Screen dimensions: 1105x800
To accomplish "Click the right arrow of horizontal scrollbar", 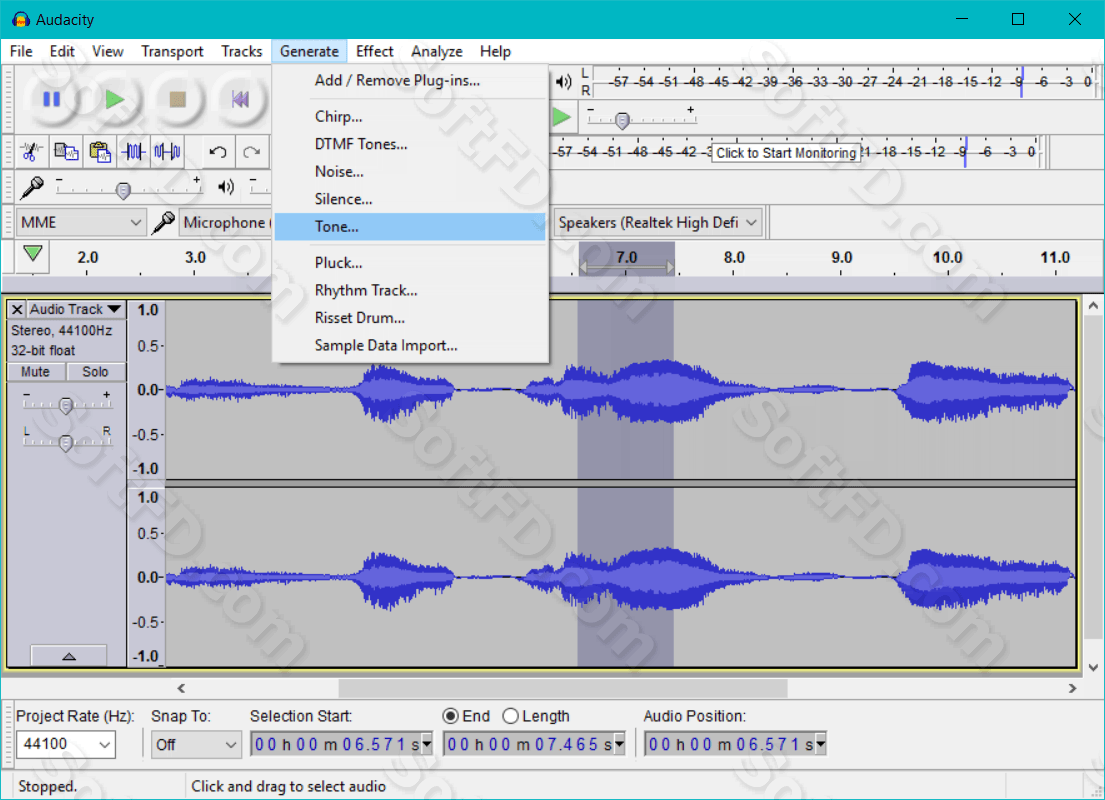I will point(1072,688).
